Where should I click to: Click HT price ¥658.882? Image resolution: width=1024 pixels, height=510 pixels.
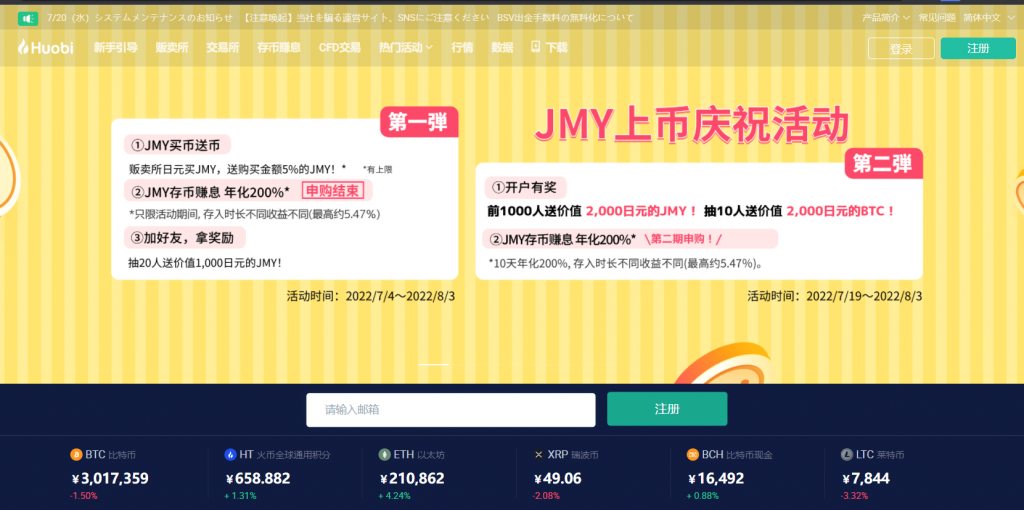[257, 478]
